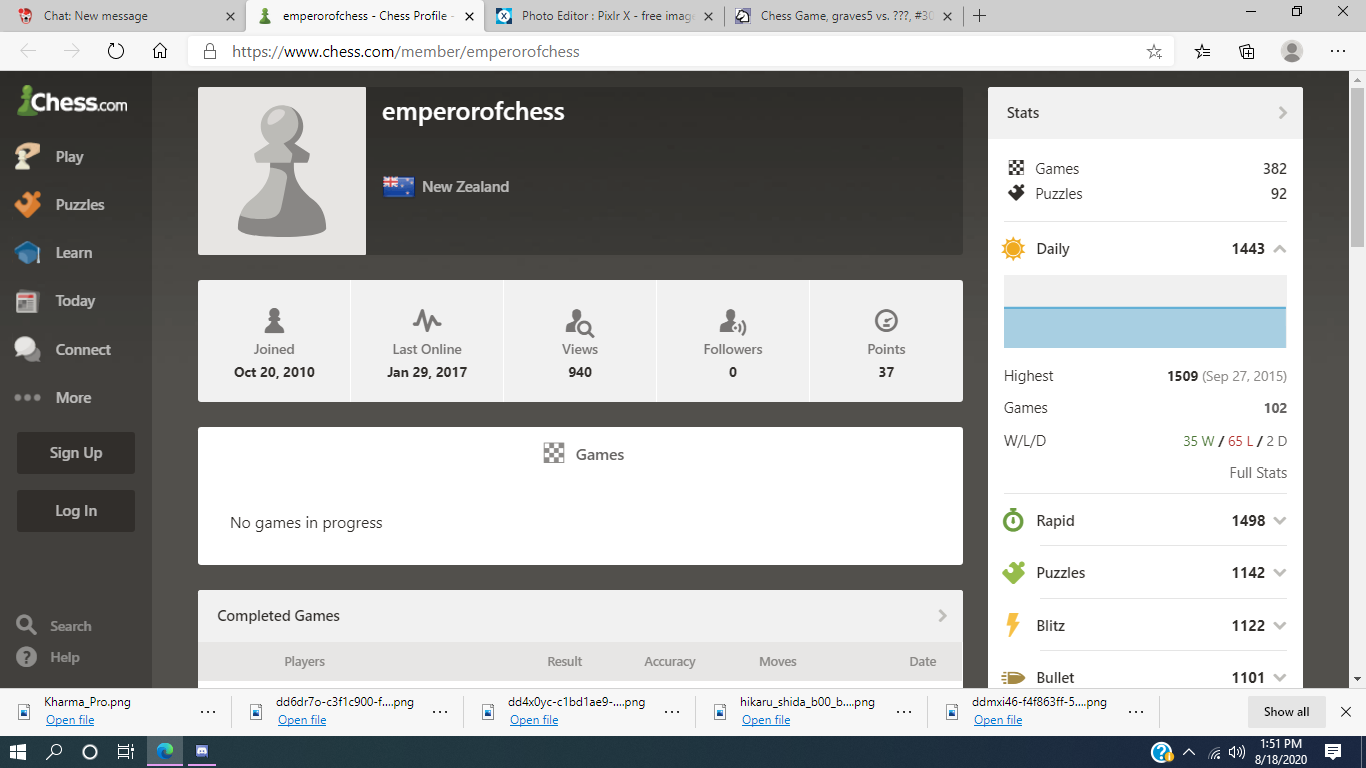Open the Completed Games arrow
Image resolution: width=1366 pixels, height=768 pixels.
942,616
